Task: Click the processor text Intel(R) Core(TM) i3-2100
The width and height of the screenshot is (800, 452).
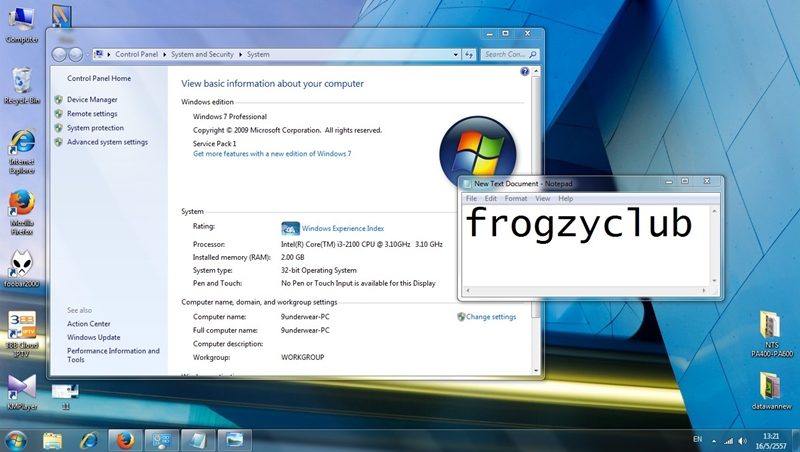Action: [362, 244]
